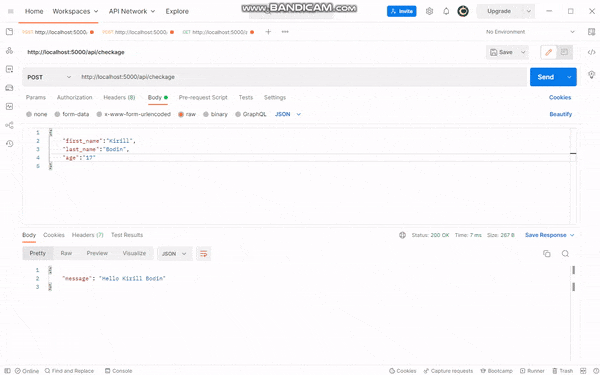The image size is (600, 375).
Task: Open the Mock Servers sidebar icon
Action: [x=10, y=88]
